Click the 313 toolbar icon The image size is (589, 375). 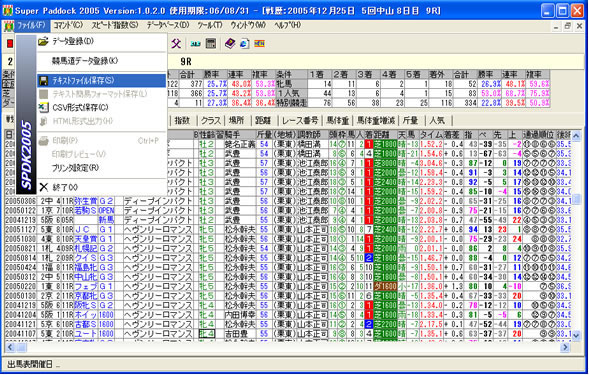tap(195, 44)
